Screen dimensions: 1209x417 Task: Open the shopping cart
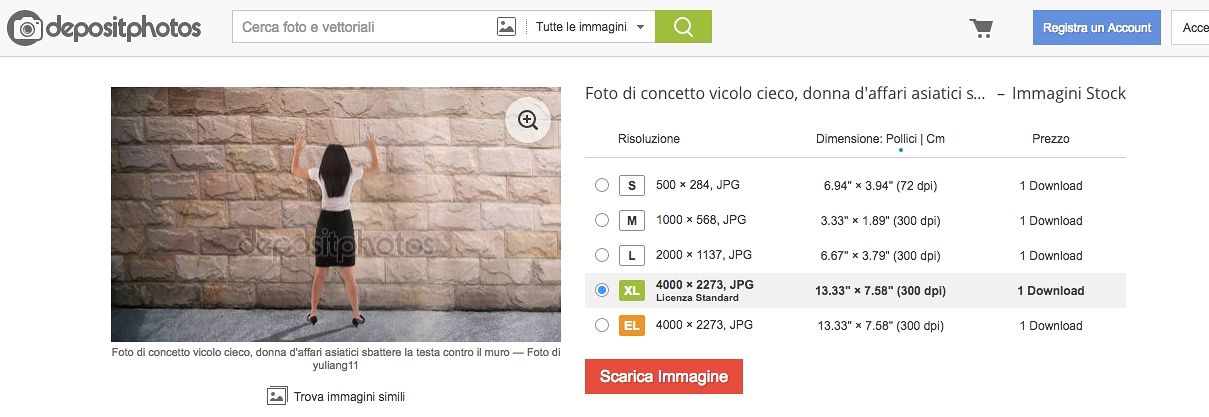click(x=981, y=28)
